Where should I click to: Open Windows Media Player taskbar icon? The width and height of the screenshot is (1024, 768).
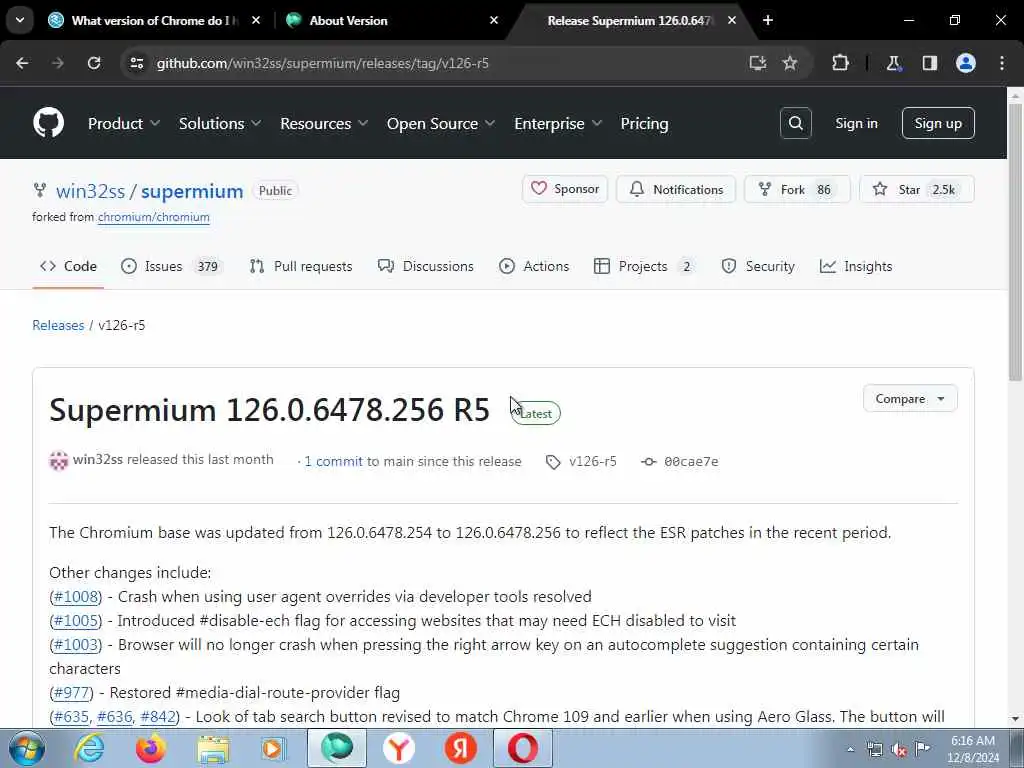point(274,748)
